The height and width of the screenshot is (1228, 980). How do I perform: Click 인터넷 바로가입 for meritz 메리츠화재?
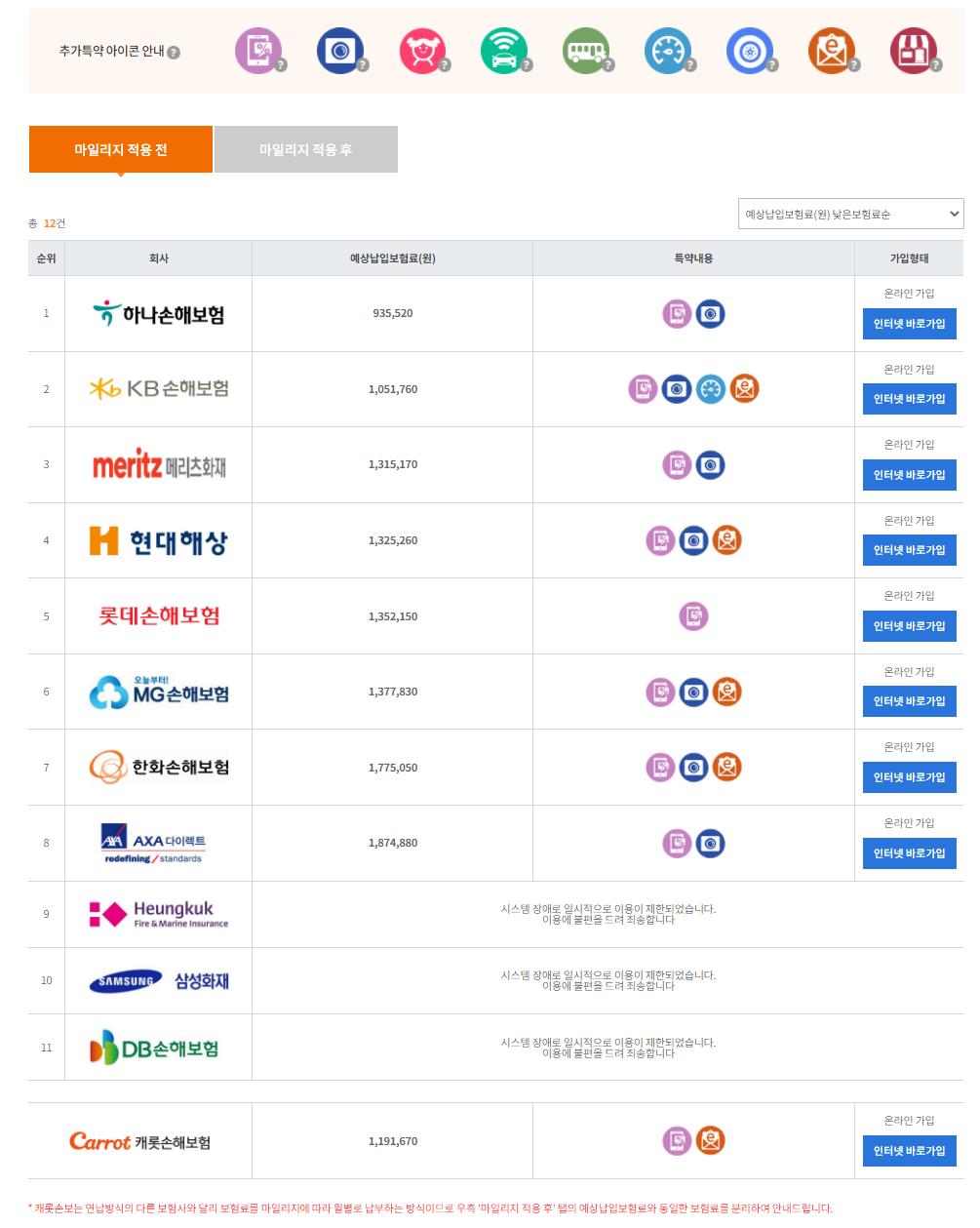click(909, 475)
